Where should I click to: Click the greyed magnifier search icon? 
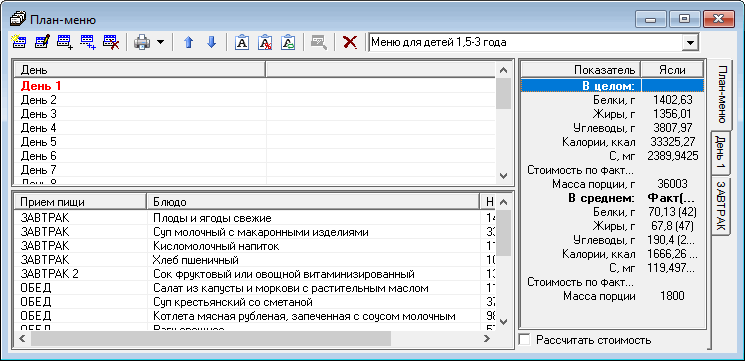[318, 43]
